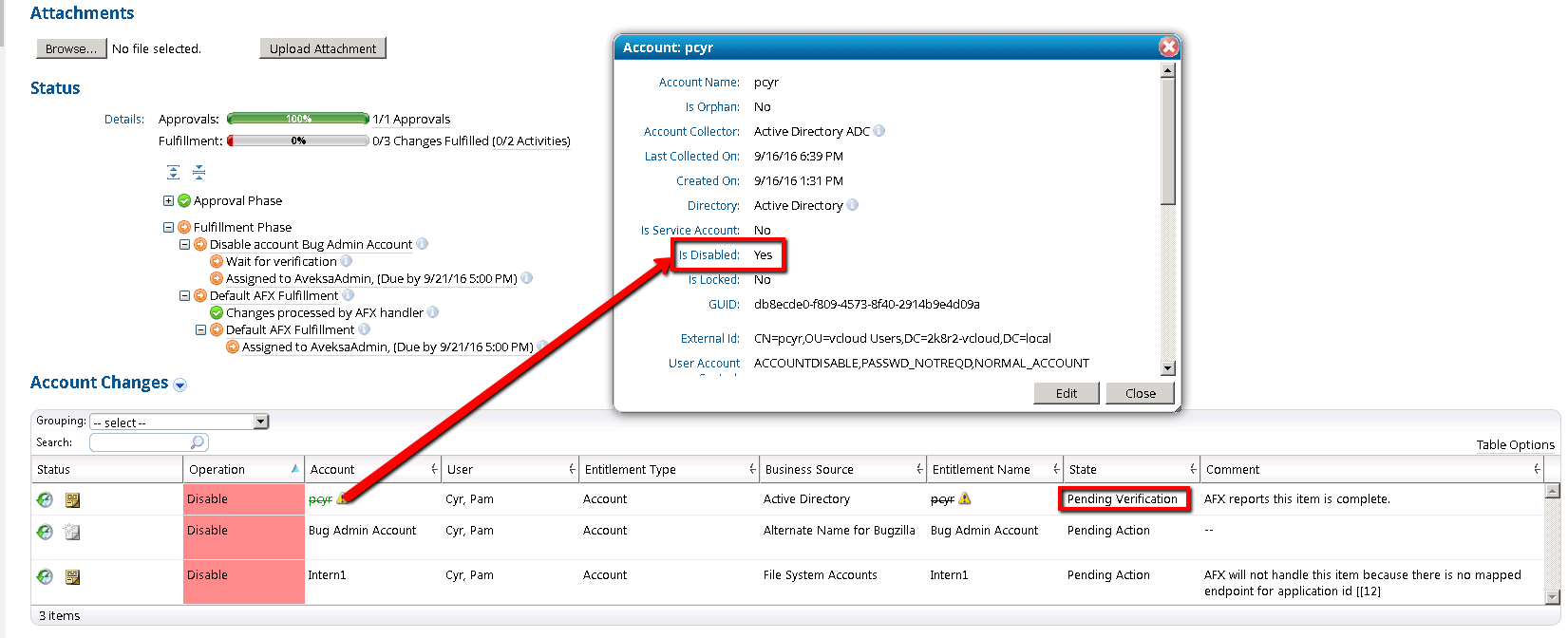Click warning icon in Entitlement Name column
This screenshot has height=638, width=1568.
click(965, 498)
